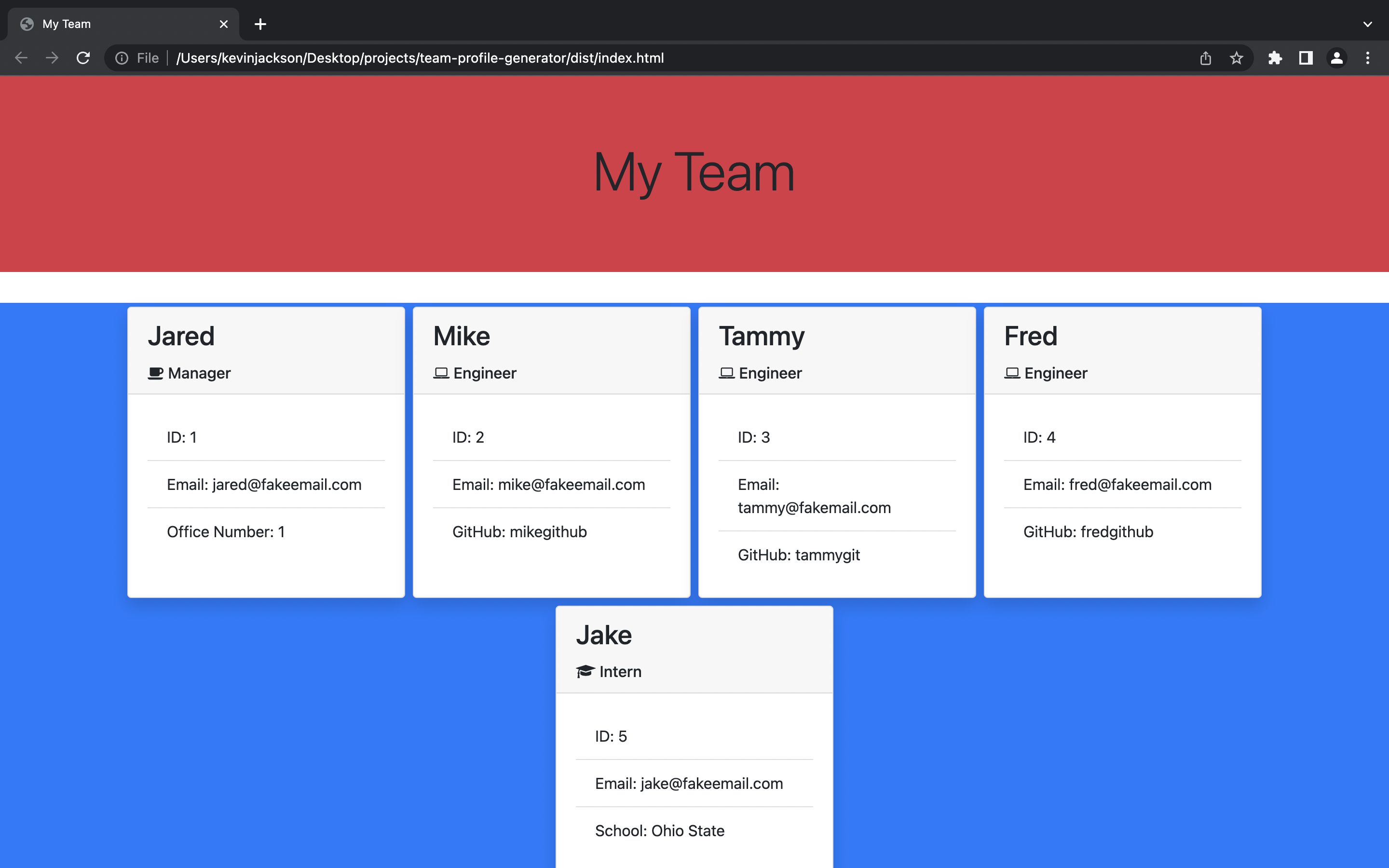Open the browser Extensions puzzle icon
Viewport: 1389px width, 868px height.
(1275, 57)
